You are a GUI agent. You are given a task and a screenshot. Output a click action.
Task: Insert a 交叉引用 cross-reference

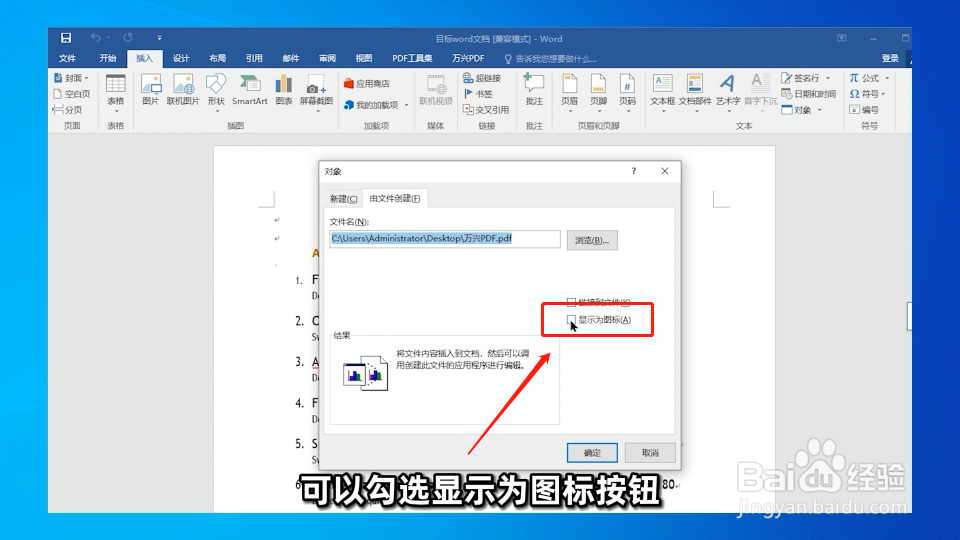[x=486, y=110]
